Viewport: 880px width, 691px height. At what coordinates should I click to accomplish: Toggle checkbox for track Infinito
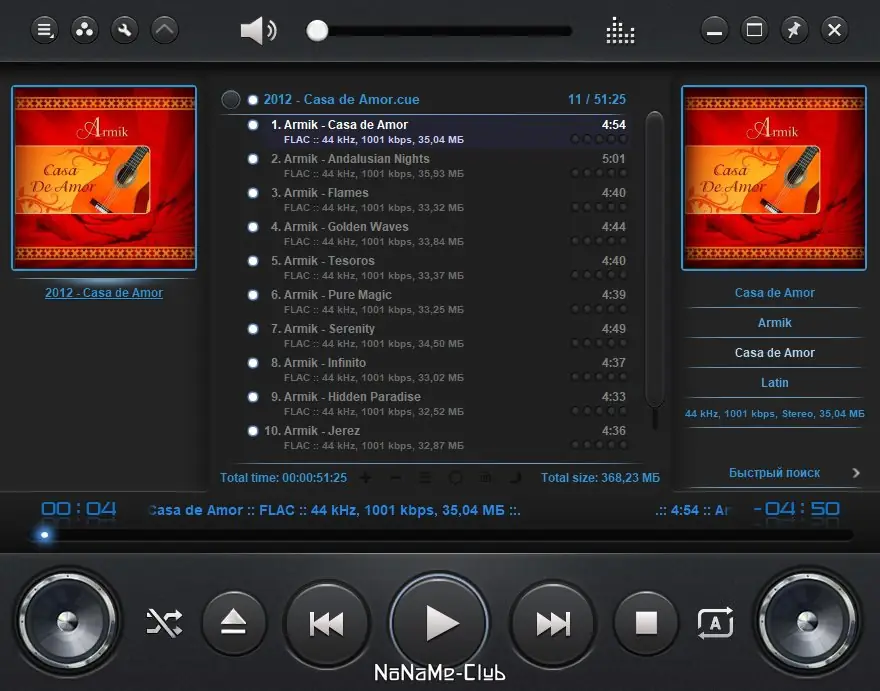[253, 363]
